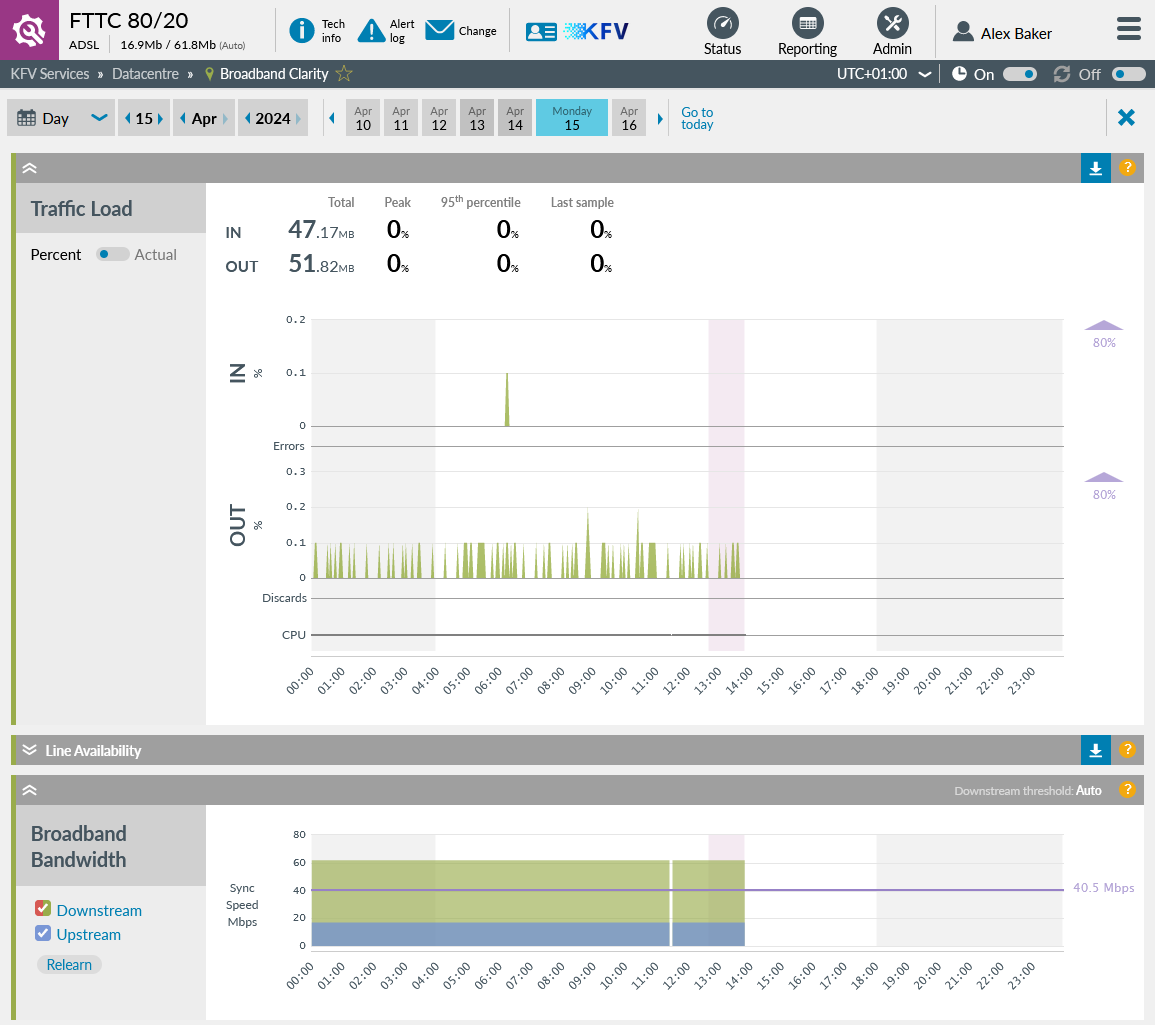Open help for Broadband Bandwidth panel

(x=1128, y=790)
